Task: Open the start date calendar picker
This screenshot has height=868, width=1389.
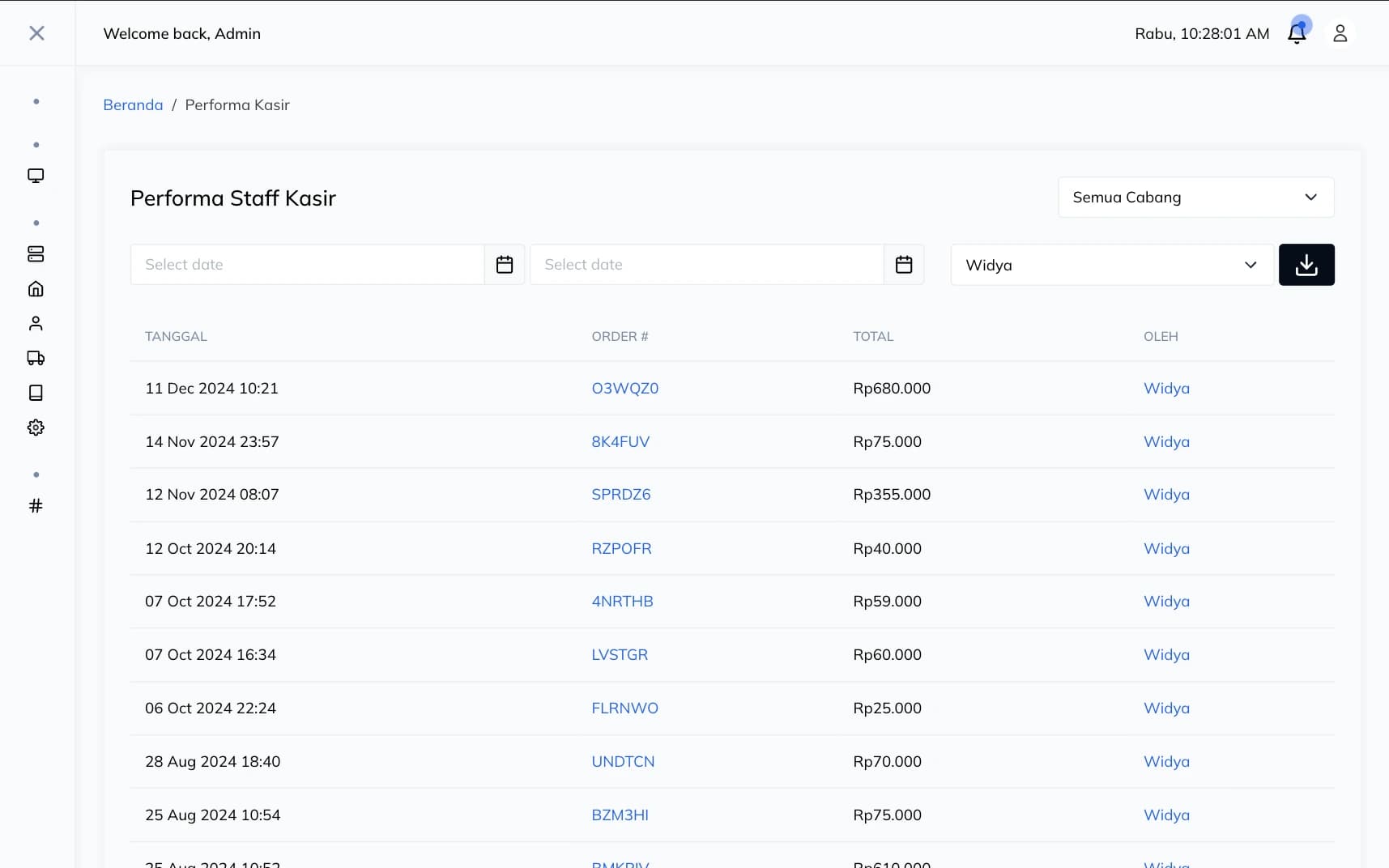Action: pos(505,265)
